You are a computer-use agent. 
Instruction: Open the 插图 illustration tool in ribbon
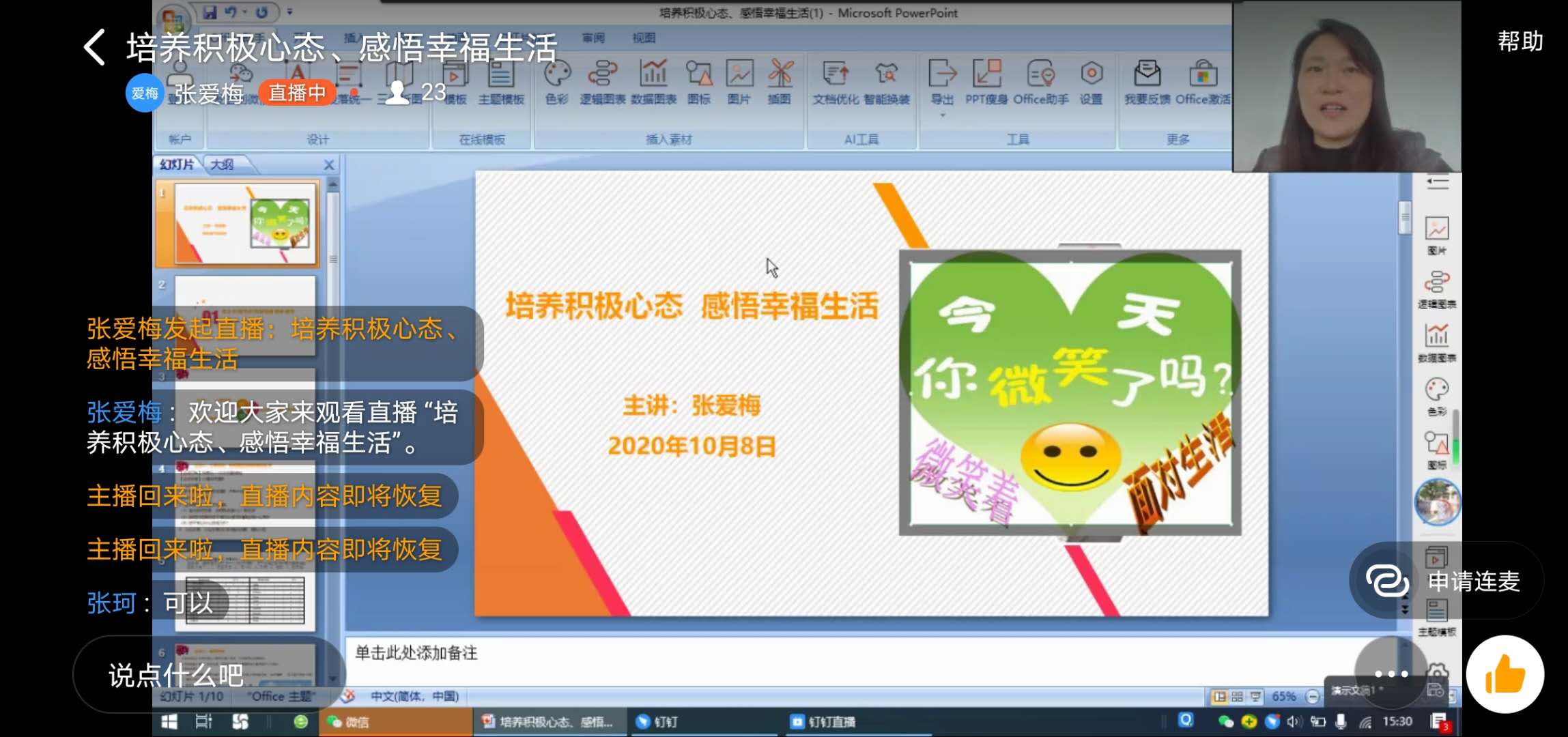(780, 82)
